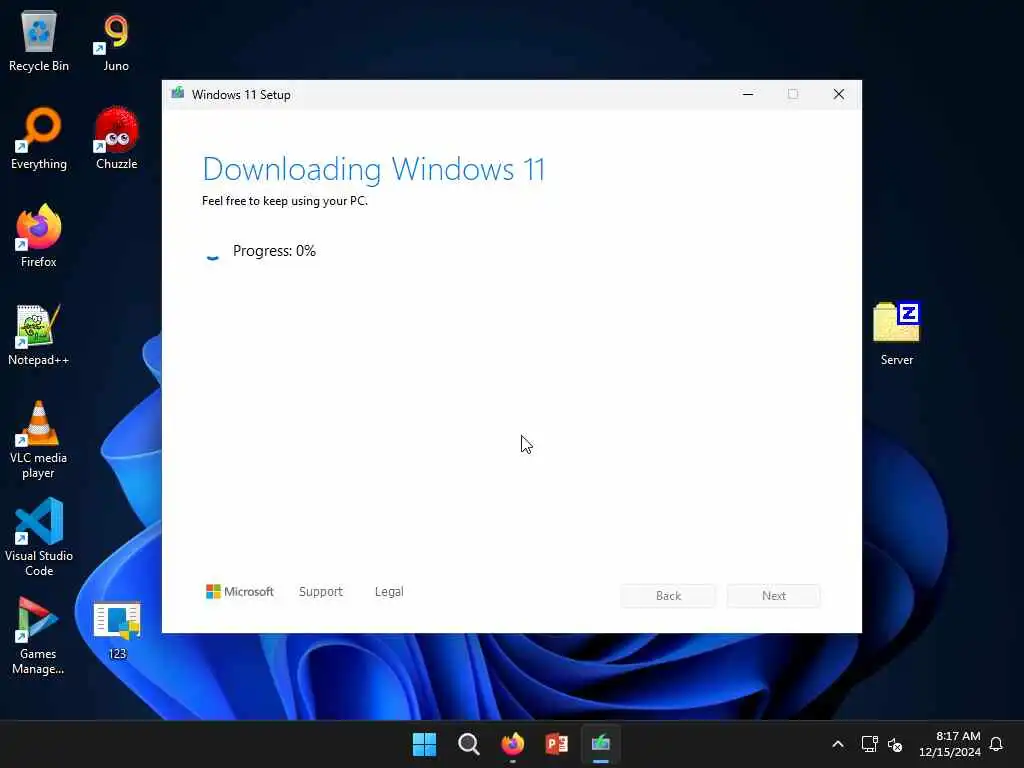
Task: Select the Games Manager desktop shortcut
Action: click(39, 635)
